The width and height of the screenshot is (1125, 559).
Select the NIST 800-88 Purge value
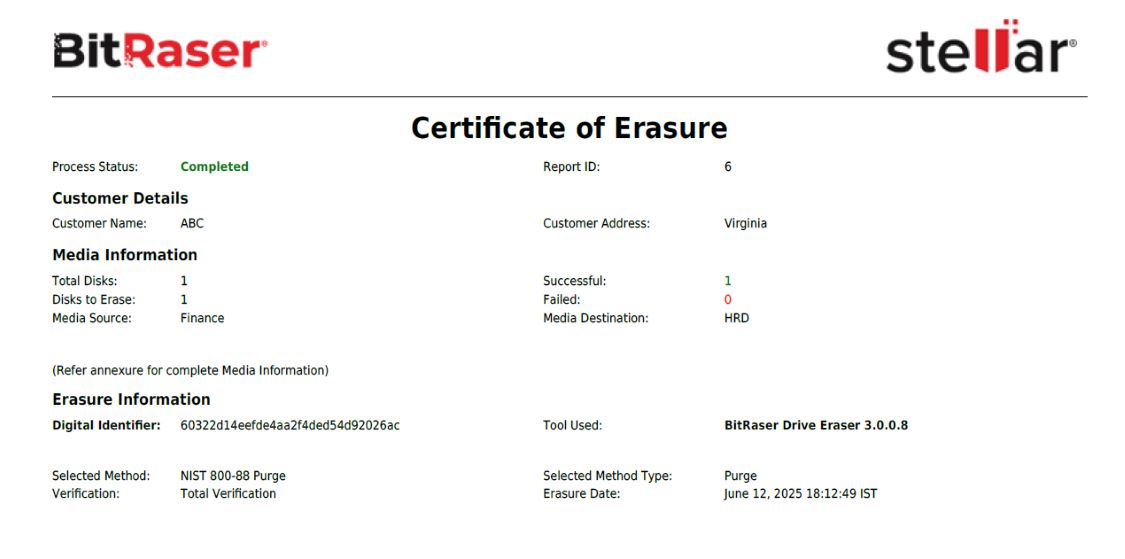click(x=233, y=476)
